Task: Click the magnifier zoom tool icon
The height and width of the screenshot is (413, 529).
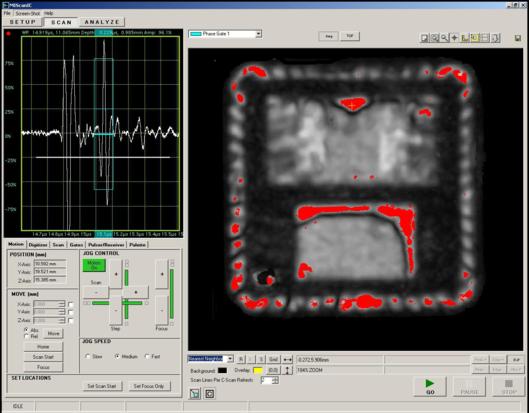Action: coord(445,38)
